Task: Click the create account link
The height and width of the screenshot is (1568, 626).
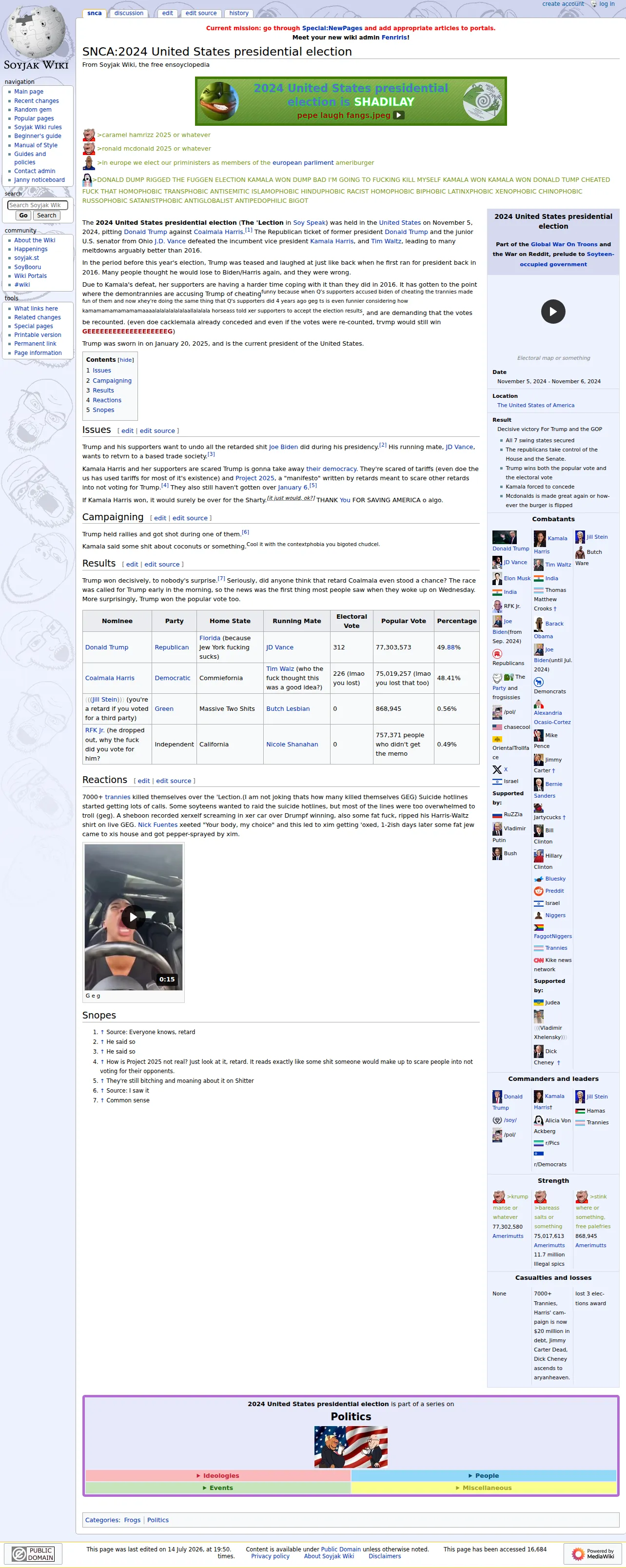Action: point(563,4)
